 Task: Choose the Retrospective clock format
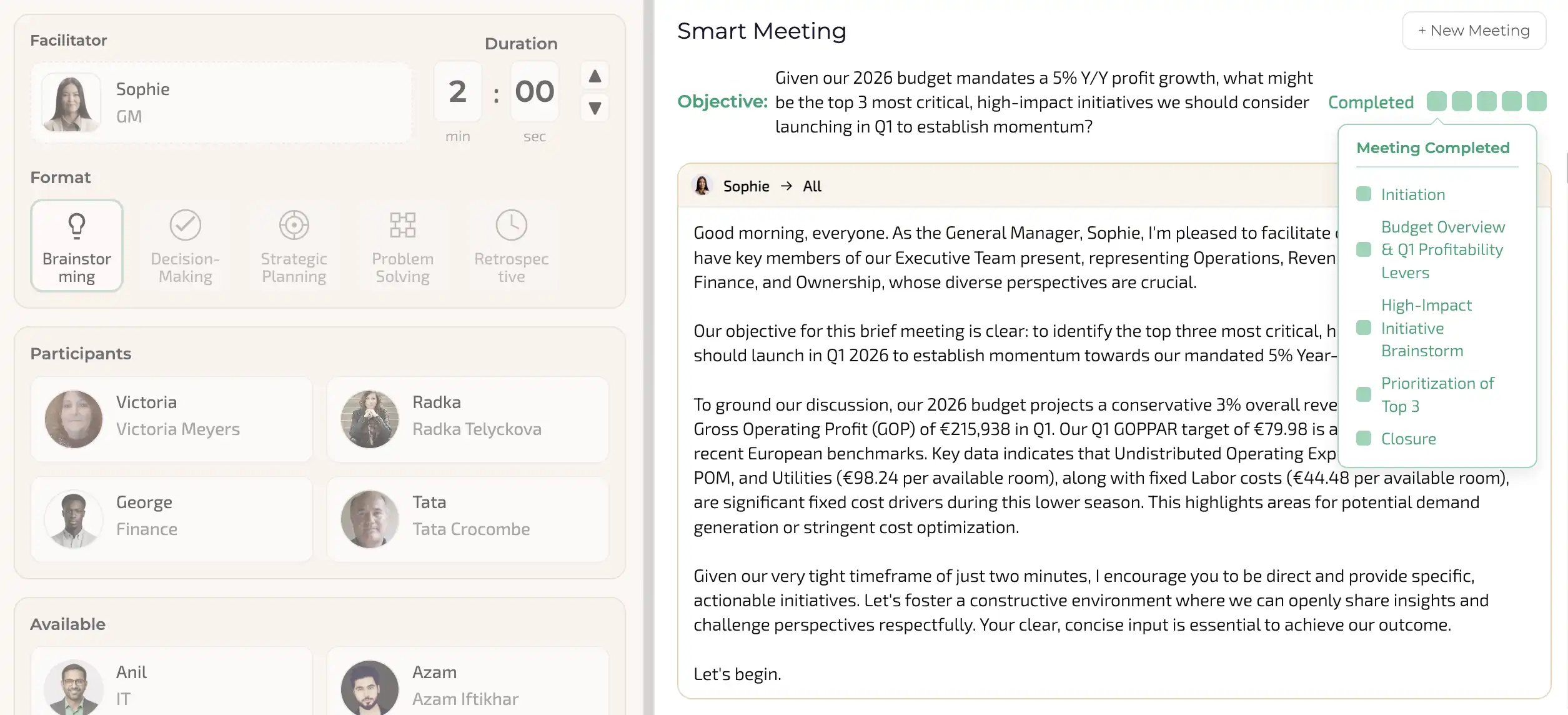[x=512, y=246]
